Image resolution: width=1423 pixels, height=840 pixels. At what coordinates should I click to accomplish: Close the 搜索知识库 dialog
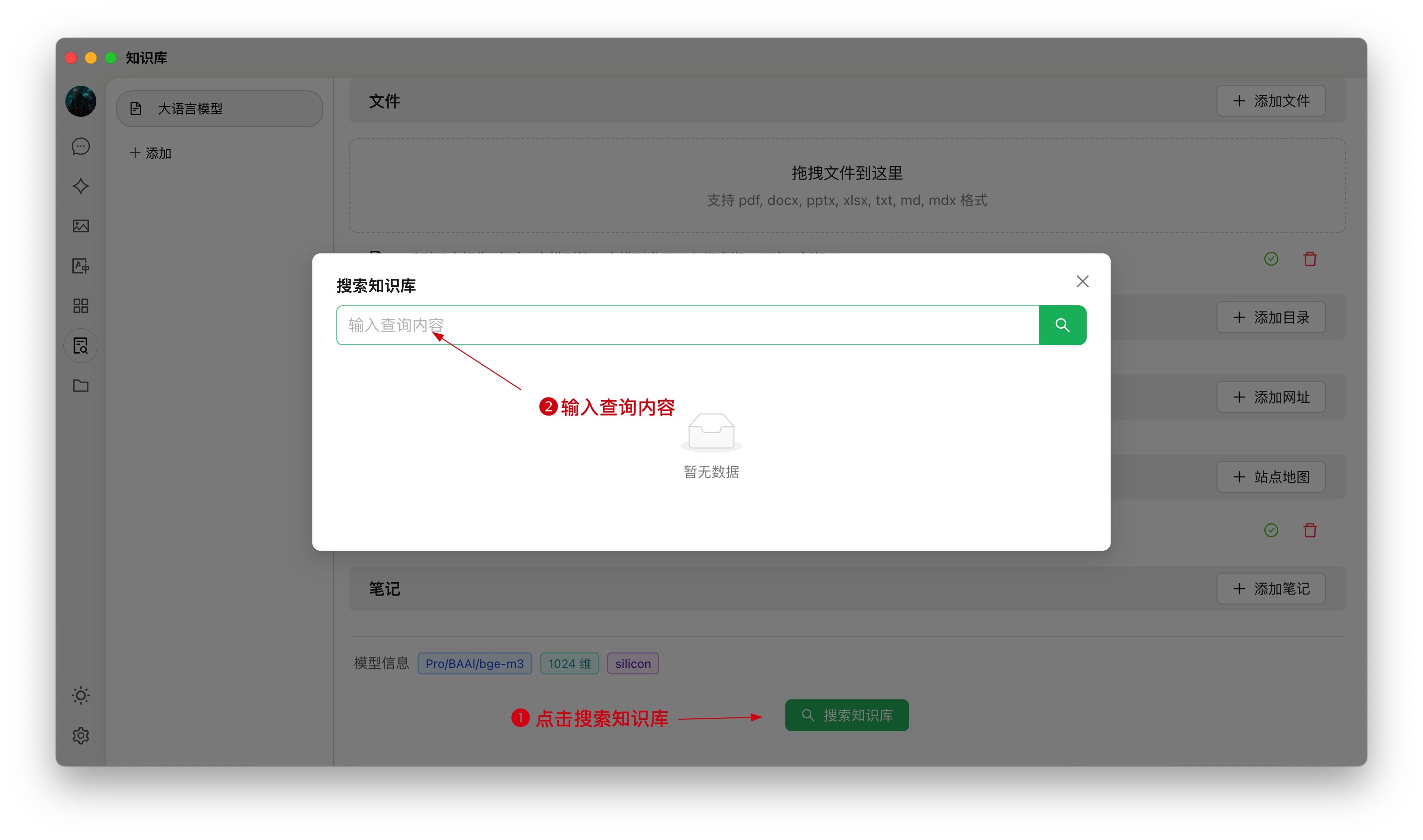coord(1082,281)
